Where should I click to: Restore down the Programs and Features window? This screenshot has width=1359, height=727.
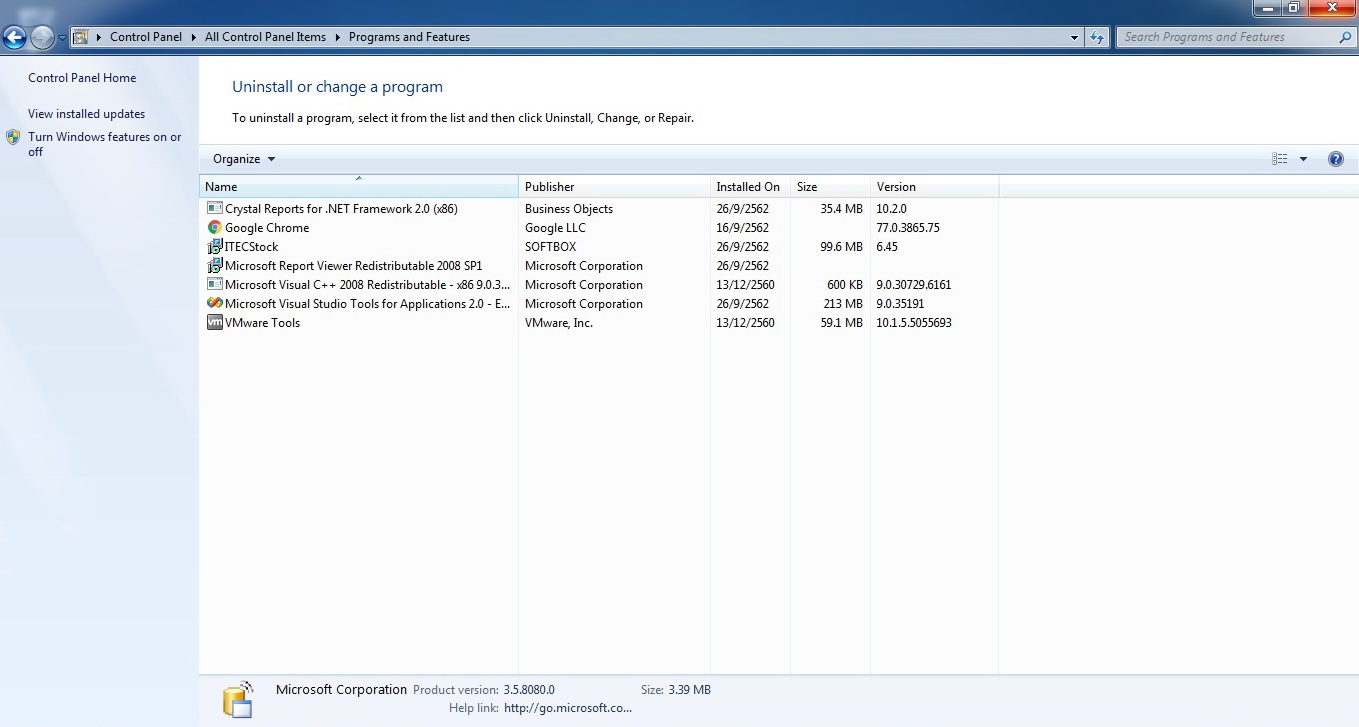pos(1294,7)
